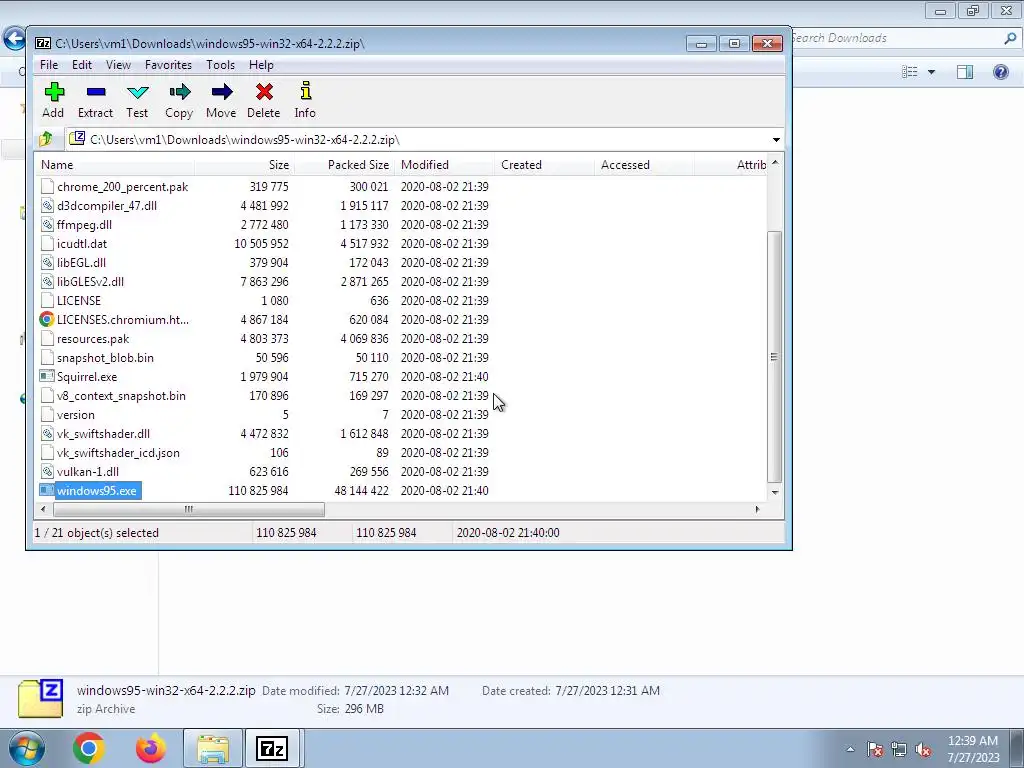Go up one folder level icon

click(x=46, y=139)
